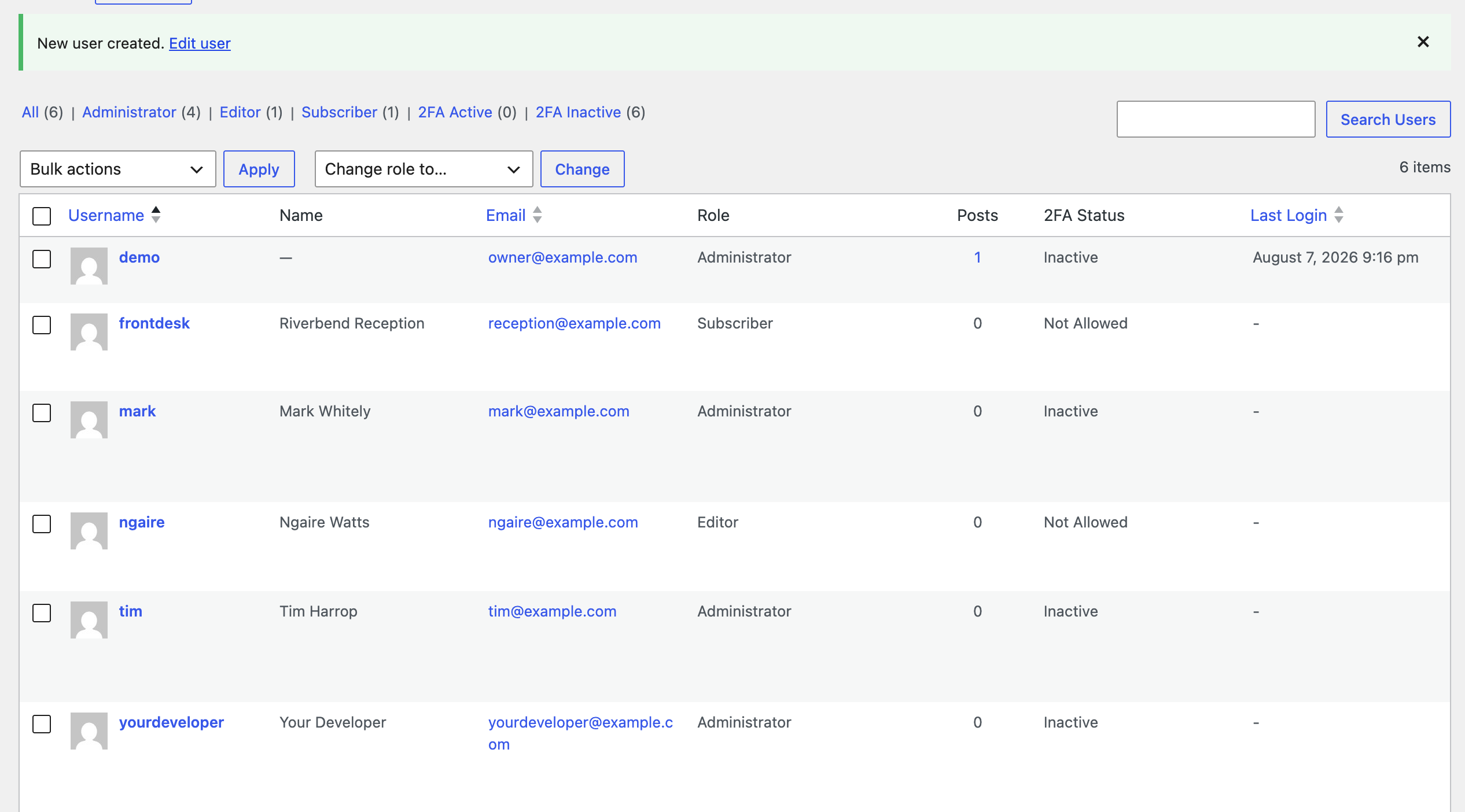The height and width of the screenshot is (812, 1465).
Task: Click the Change role button
Action: [x=582, y=169]
